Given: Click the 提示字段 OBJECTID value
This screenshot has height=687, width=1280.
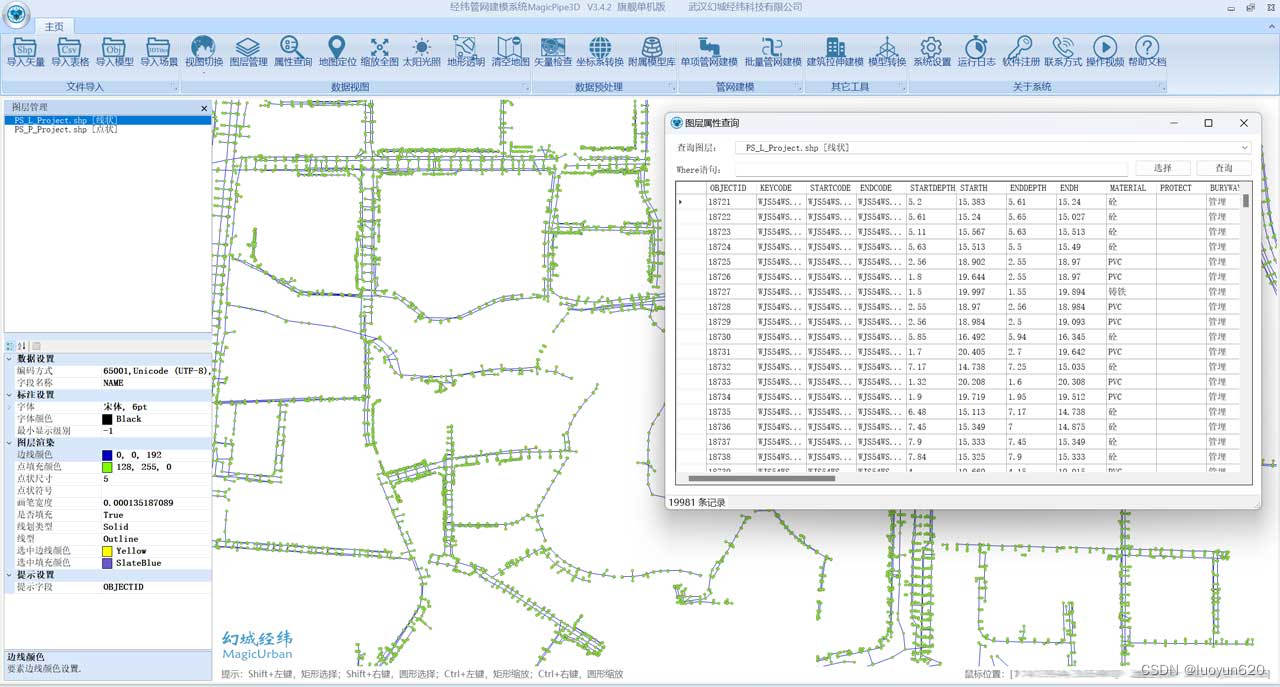Looking at the screenshot, I should [x=155, y=587].
